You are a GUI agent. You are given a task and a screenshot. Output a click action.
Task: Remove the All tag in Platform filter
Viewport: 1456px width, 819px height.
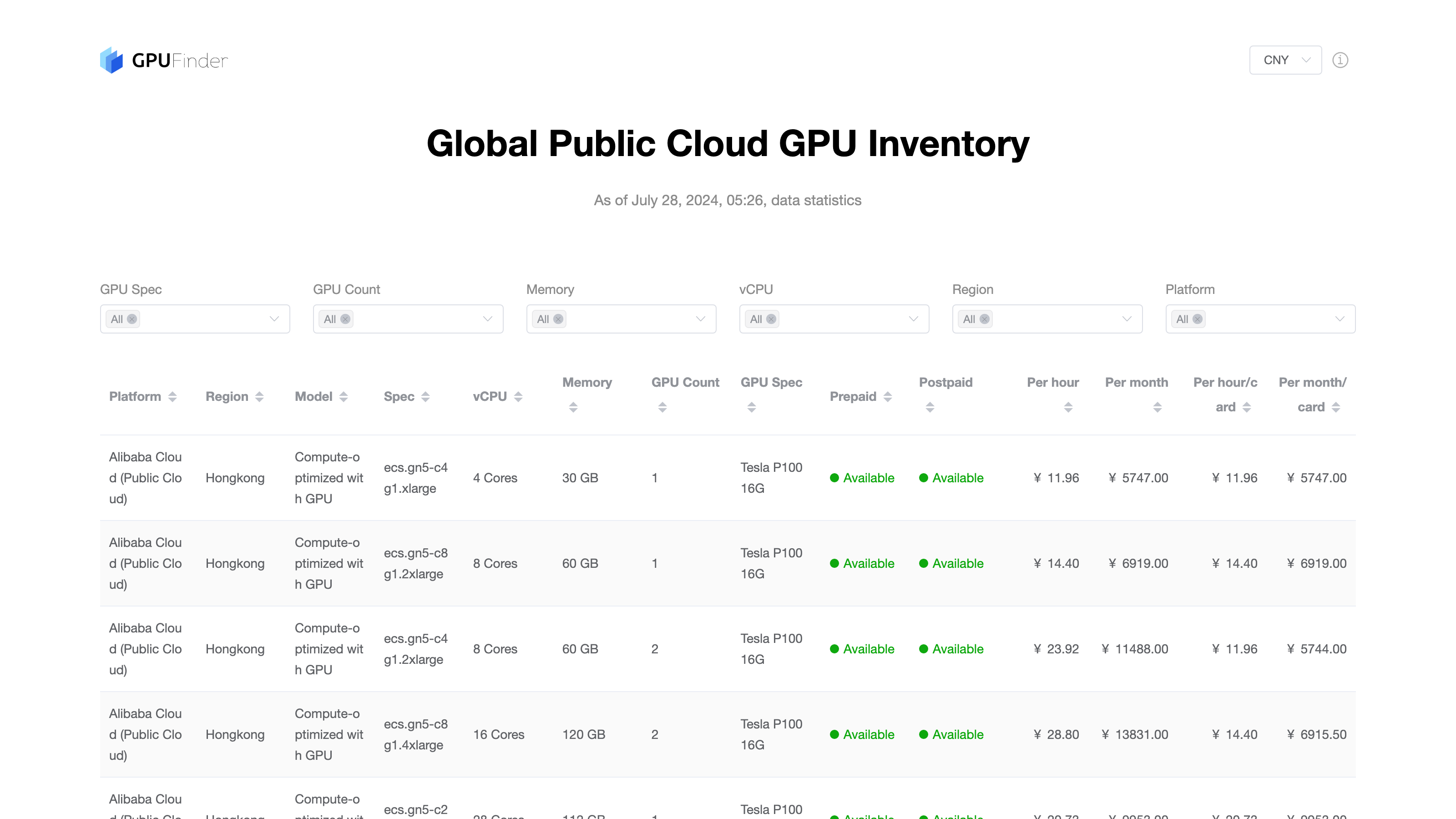1197,319
